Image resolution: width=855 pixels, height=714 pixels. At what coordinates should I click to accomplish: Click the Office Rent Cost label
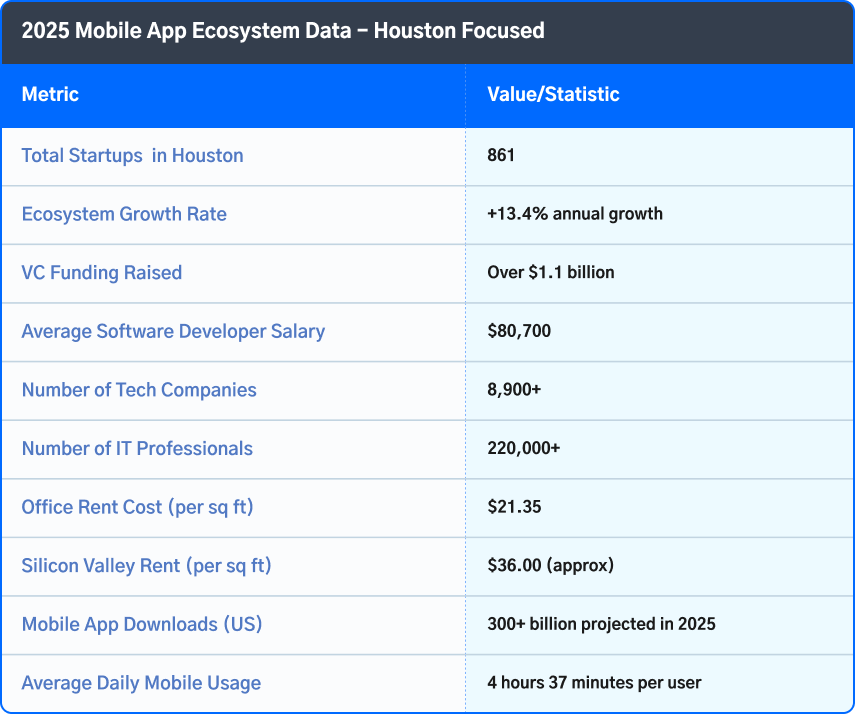[137, 507]
